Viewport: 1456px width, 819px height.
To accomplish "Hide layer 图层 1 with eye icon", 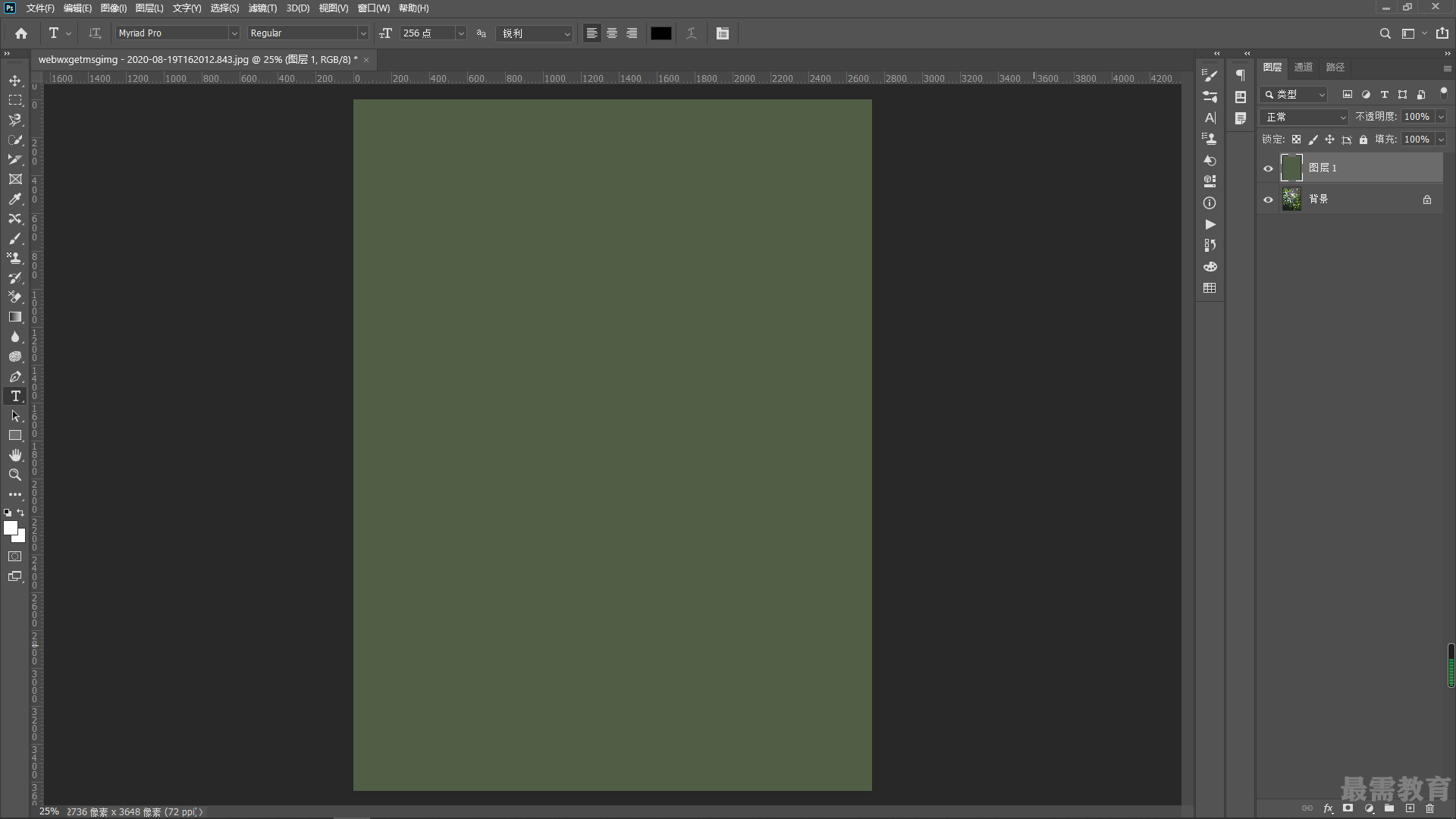I will (1268, 168).
